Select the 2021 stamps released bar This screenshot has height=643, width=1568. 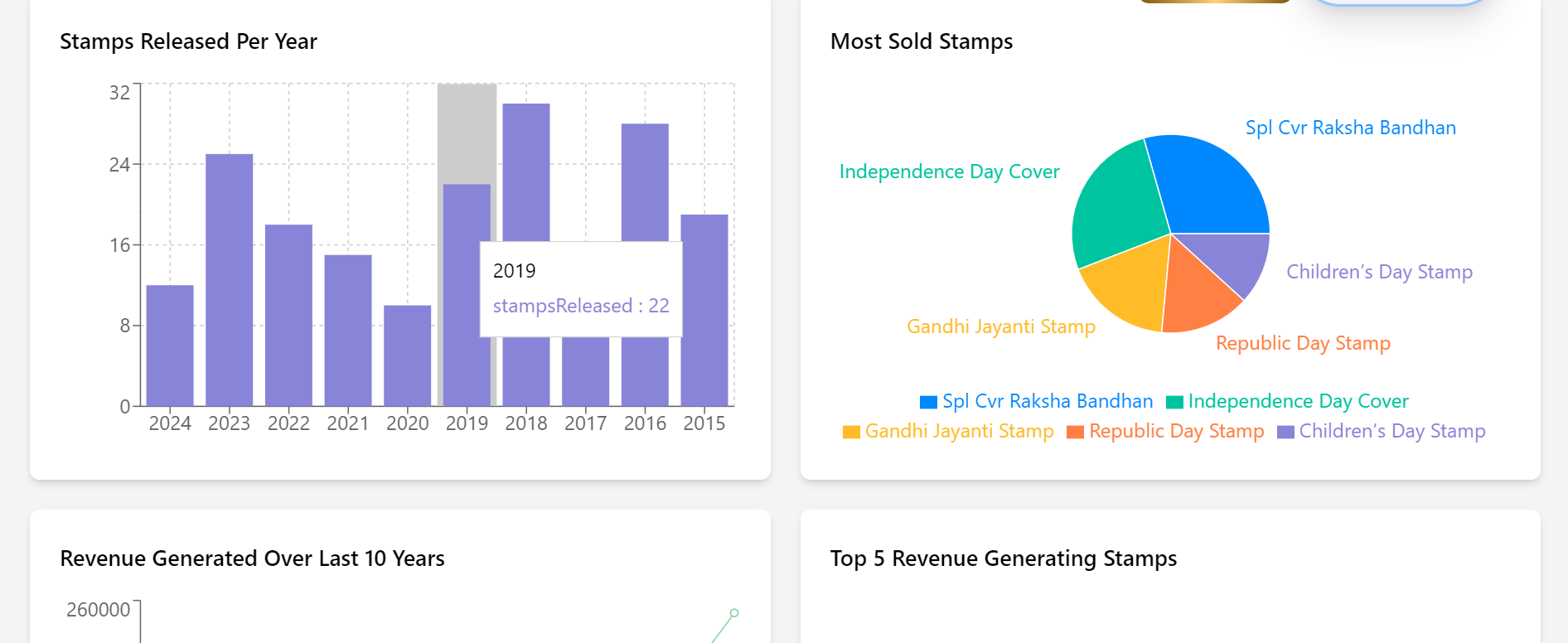(x=348, y=331)
